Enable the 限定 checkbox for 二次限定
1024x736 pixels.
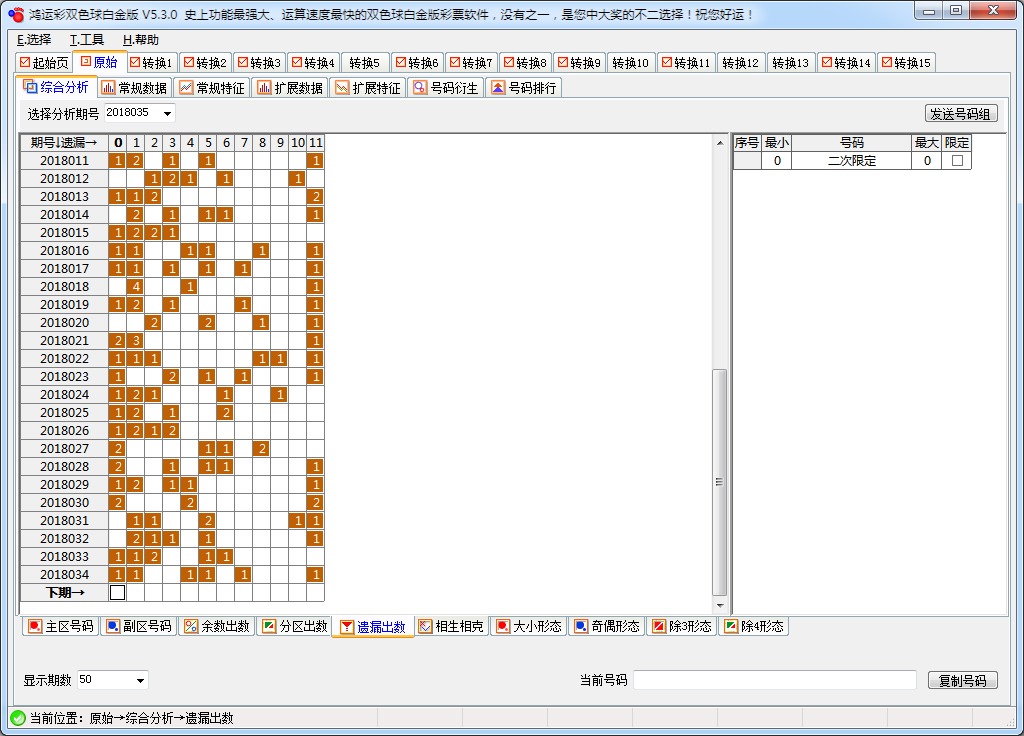[955, 159]
